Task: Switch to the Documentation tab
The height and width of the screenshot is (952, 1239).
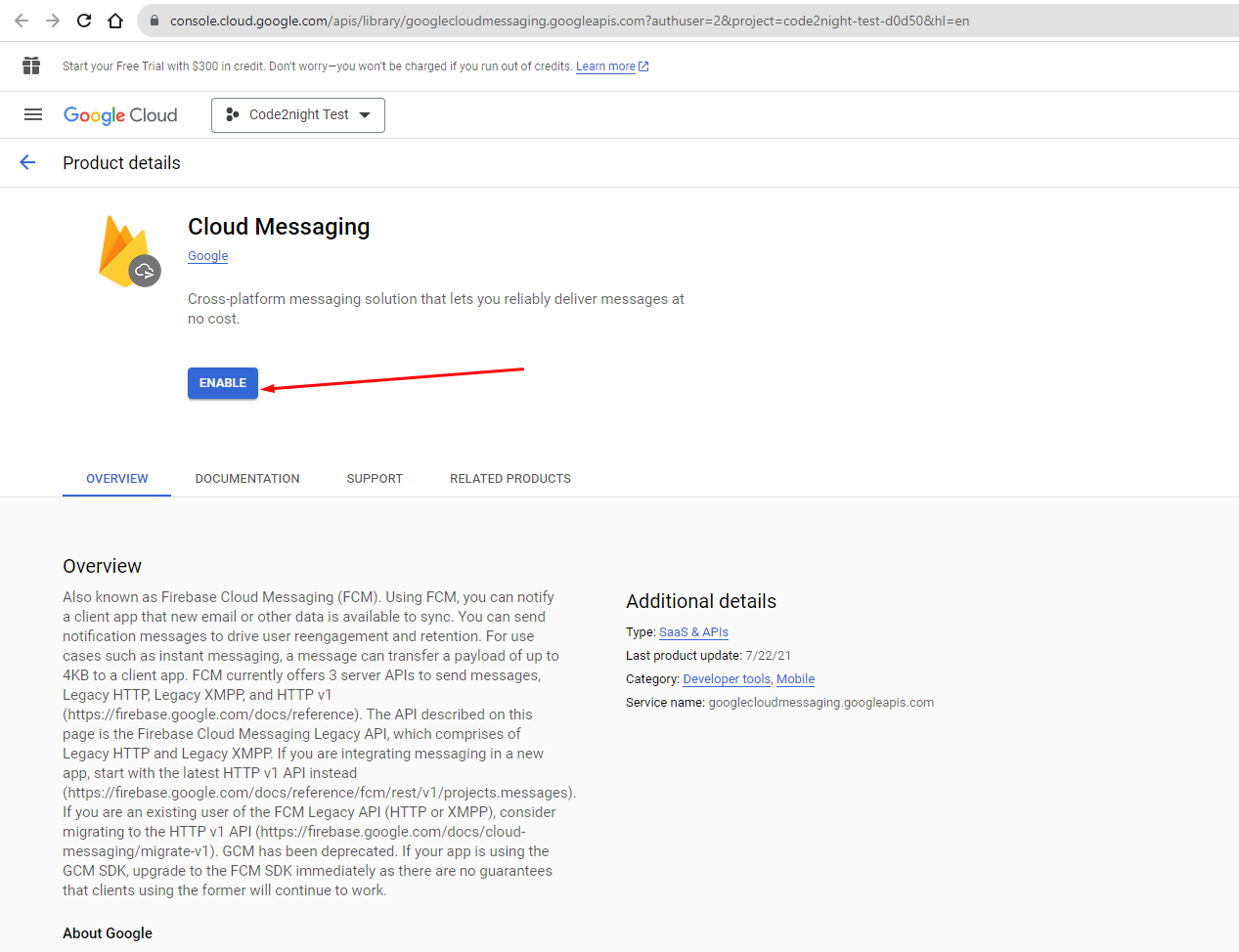Action: [247, 479]
